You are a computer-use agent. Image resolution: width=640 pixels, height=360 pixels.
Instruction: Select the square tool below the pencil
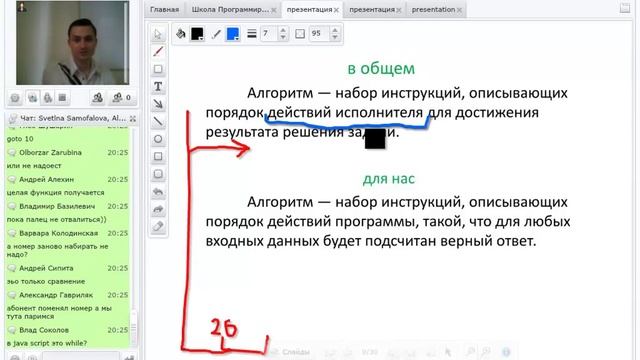click(158, 69)
